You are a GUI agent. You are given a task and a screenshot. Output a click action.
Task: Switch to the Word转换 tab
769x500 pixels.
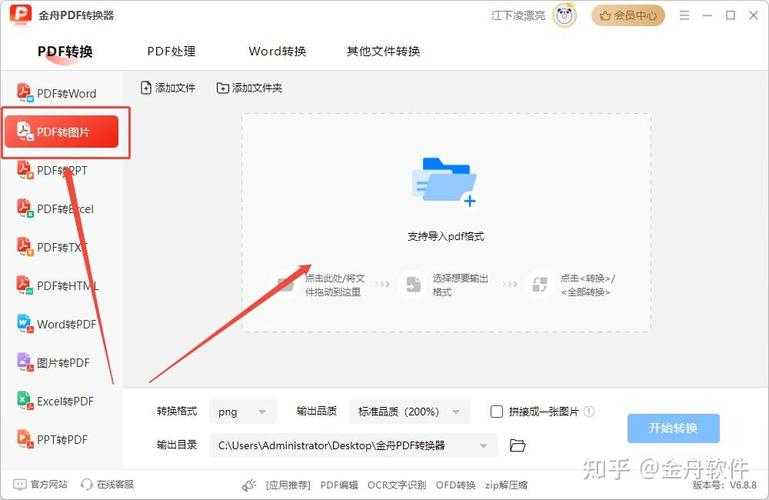(277, 51)
